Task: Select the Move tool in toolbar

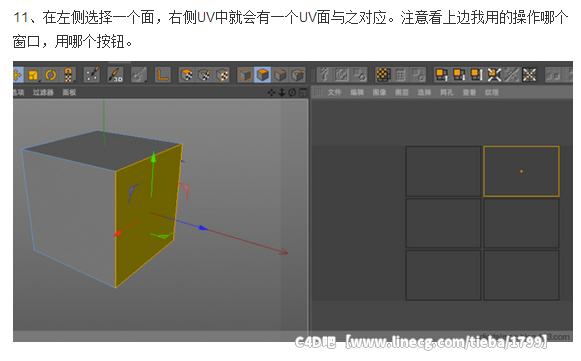Action: (x=18, y=75)
